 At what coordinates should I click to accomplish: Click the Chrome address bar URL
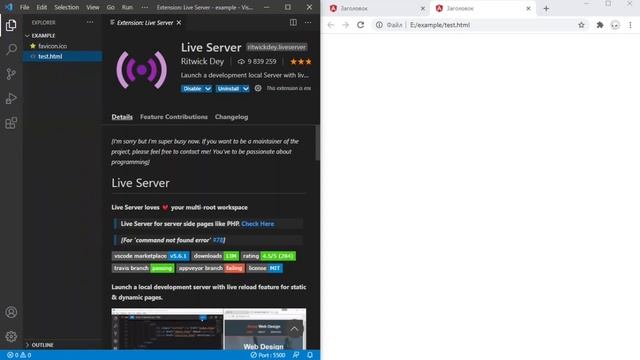pyautogui.click(x=440, y=25)
